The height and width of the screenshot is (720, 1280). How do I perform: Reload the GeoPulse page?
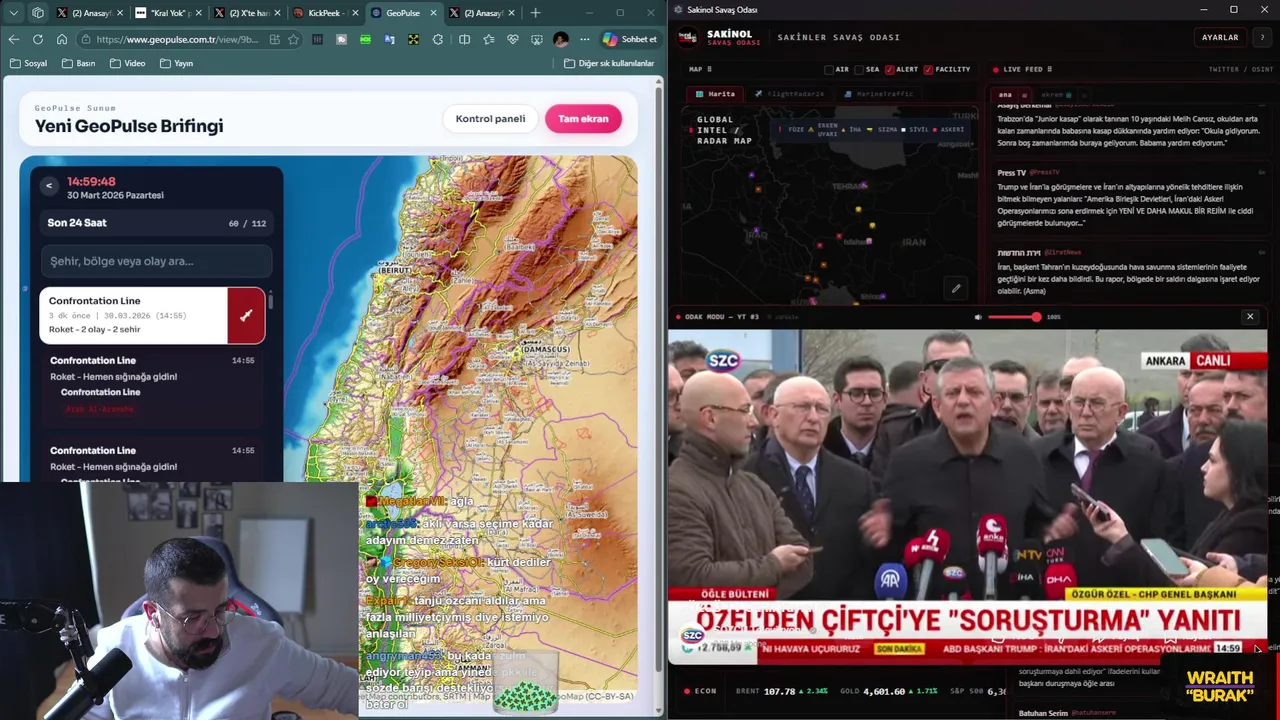pyautogui.click(x=37, y=39)
